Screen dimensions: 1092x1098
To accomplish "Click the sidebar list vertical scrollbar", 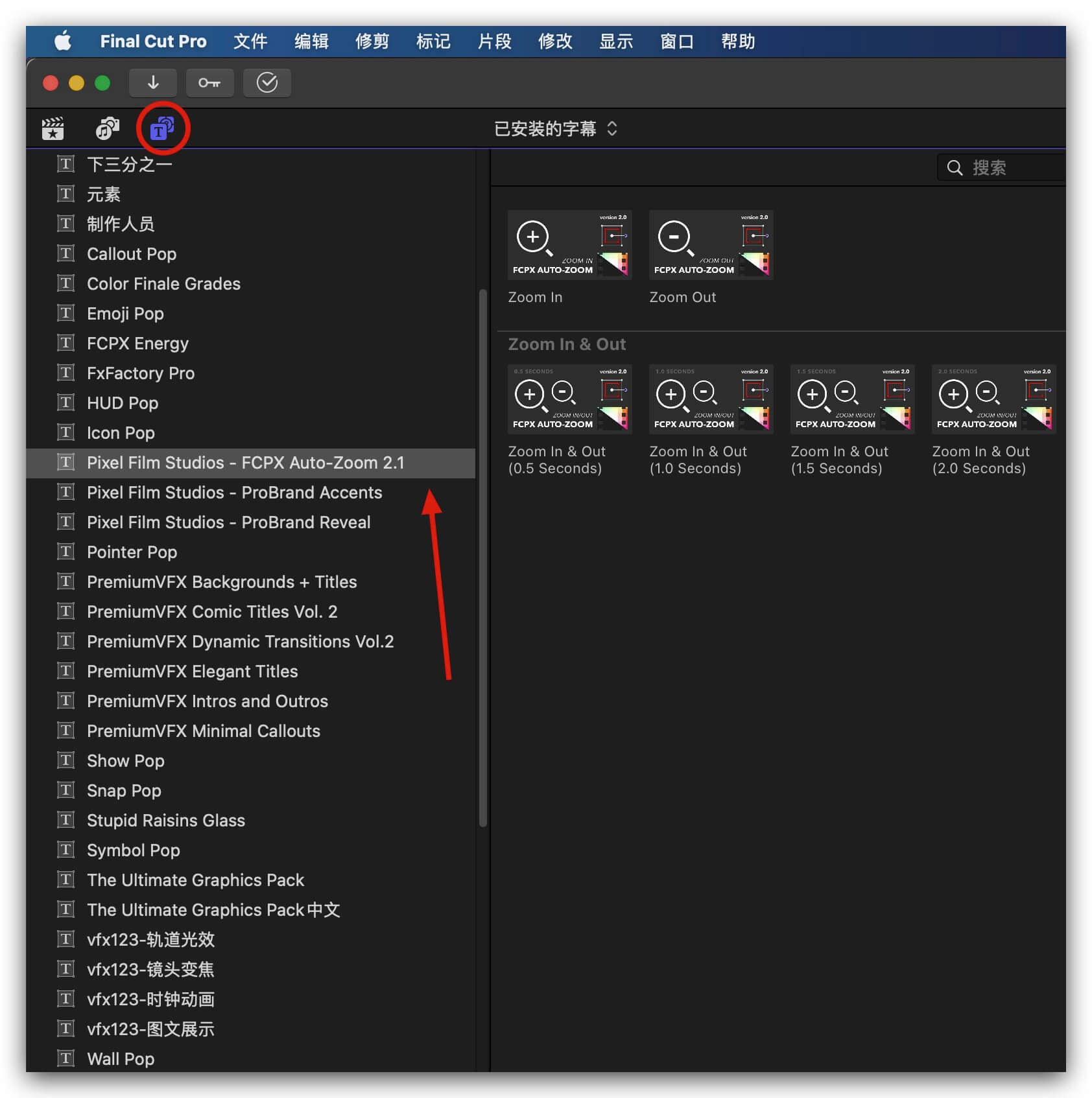I will 482,557.
